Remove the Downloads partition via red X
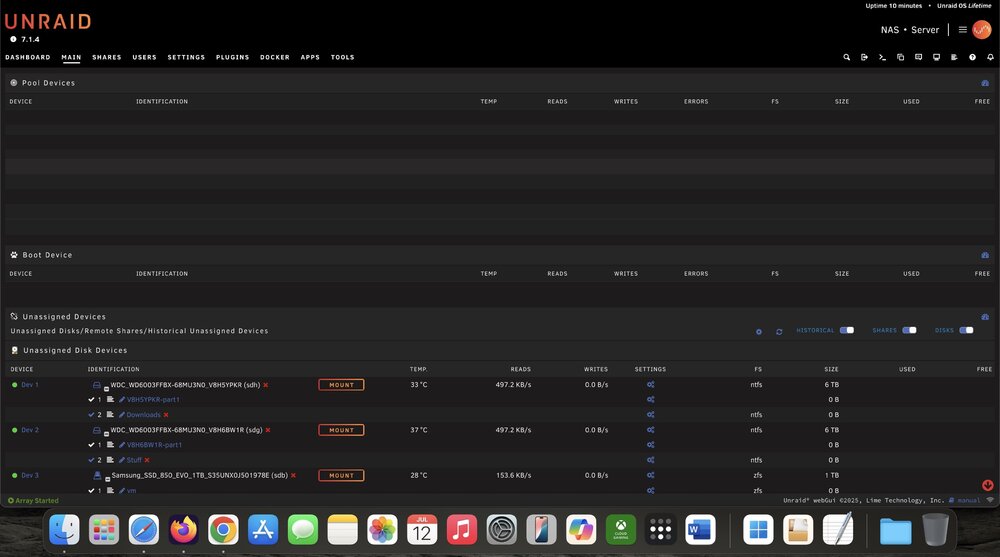Screen dimensions: 1000x557 point(166,415)
